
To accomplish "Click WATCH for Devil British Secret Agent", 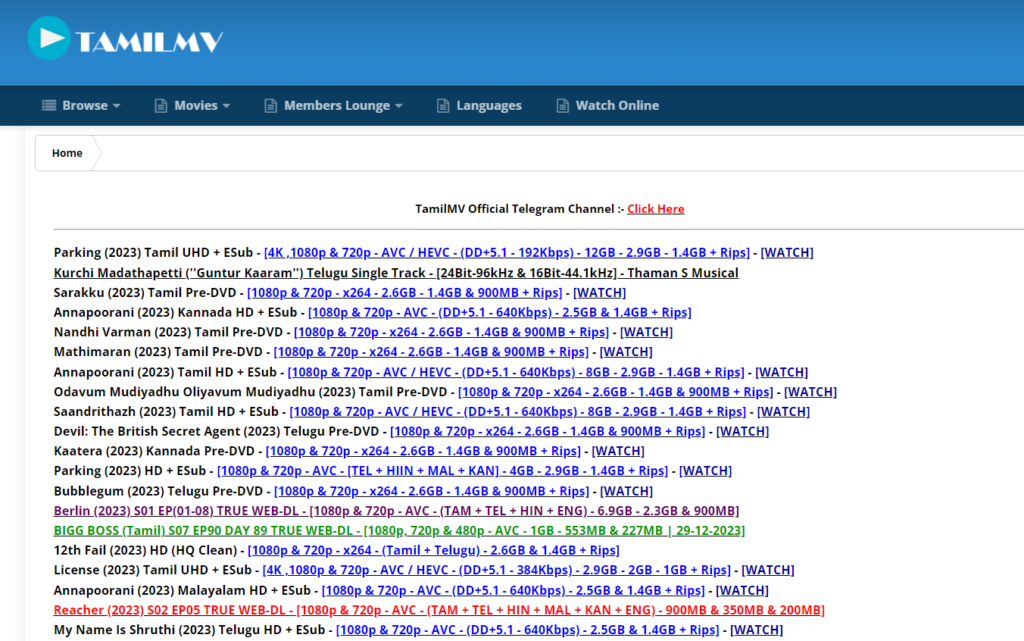I will (x=743, y=431).
